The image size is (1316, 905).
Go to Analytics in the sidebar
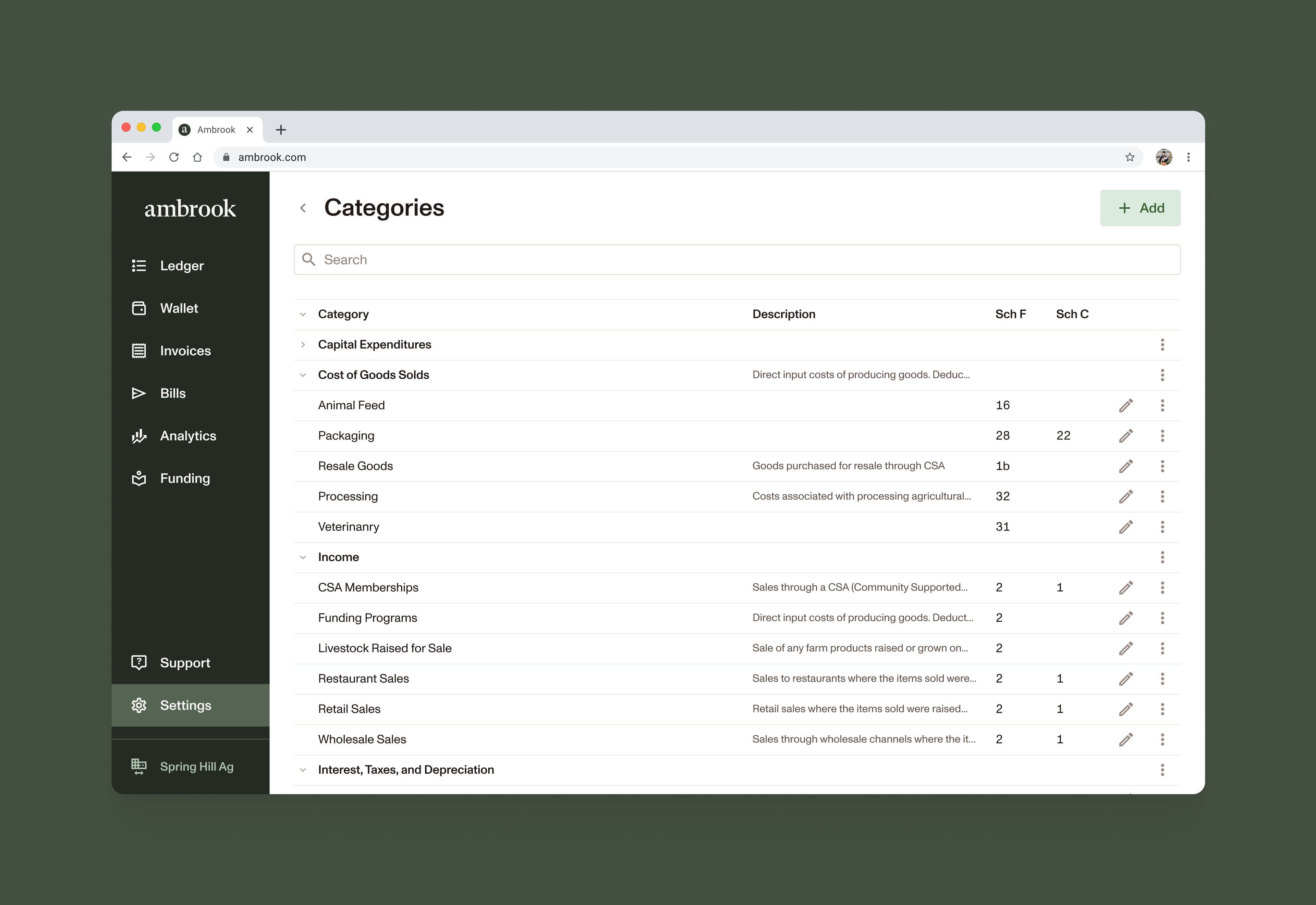click(188, 436)
